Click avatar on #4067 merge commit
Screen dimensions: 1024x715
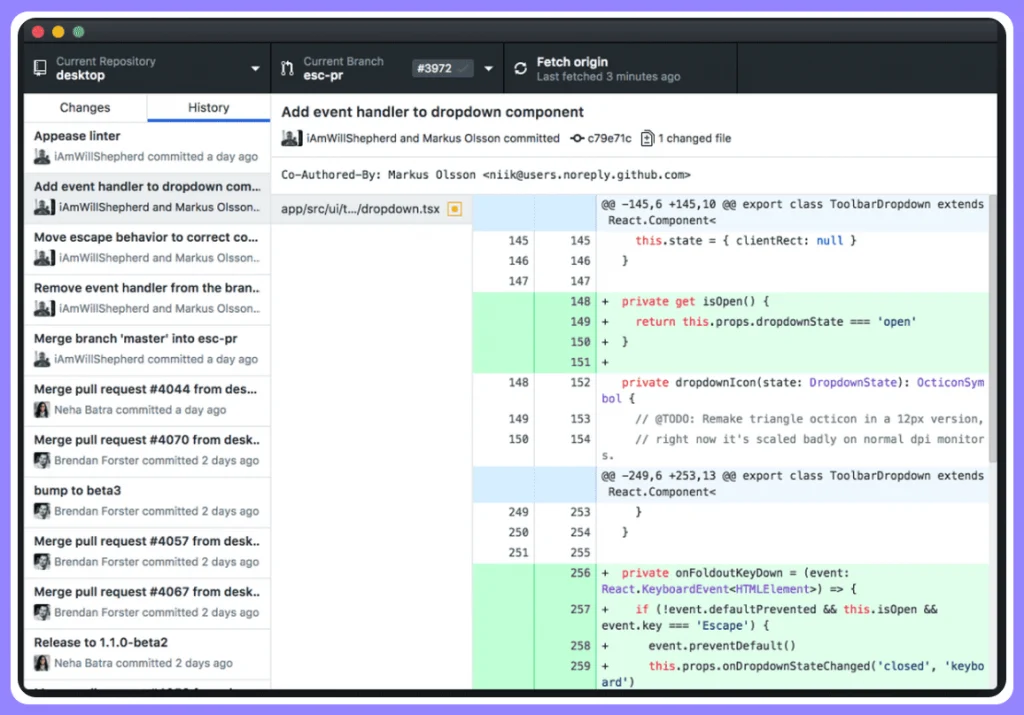(42, 612)
